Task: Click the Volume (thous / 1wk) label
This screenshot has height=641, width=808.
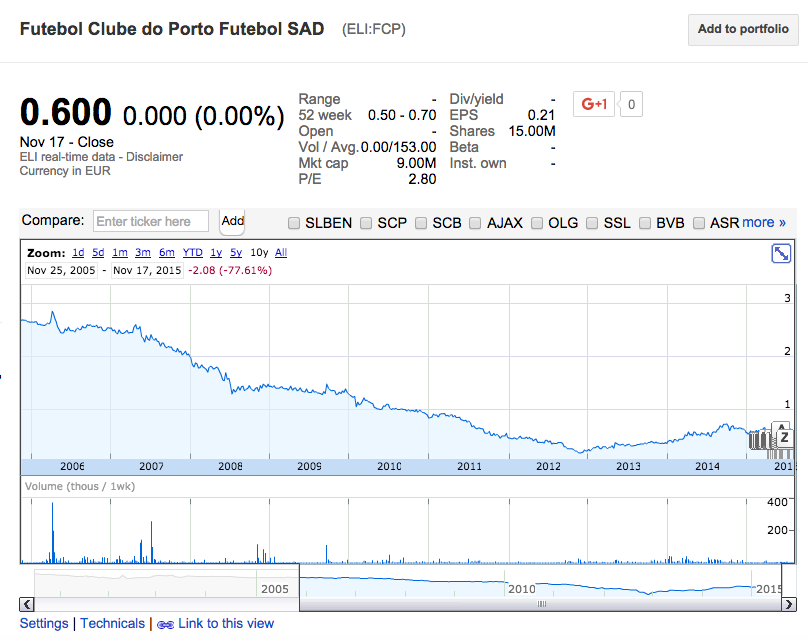Action: [80, 486]
